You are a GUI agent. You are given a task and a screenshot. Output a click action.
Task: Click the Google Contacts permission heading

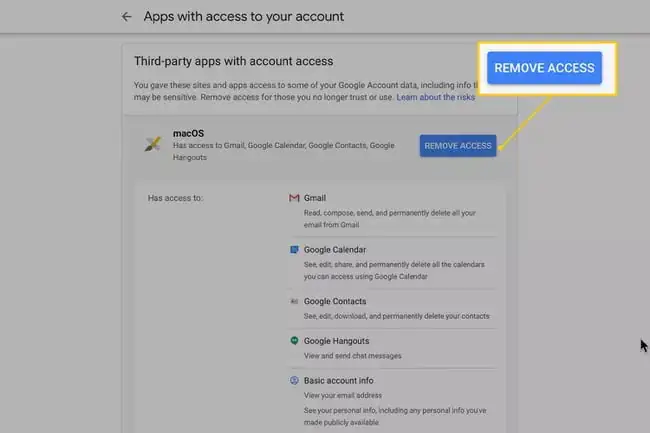[334, 301]
